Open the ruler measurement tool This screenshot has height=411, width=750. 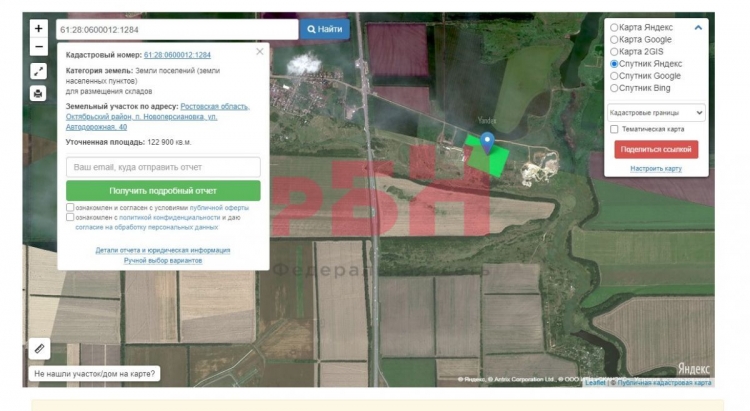(39, 348)
